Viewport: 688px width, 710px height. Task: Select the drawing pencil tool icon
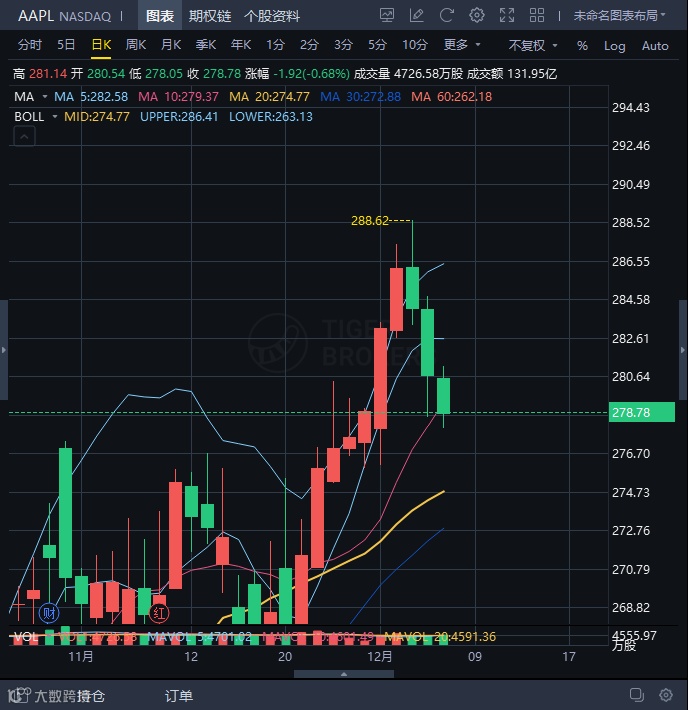[417, 15]
